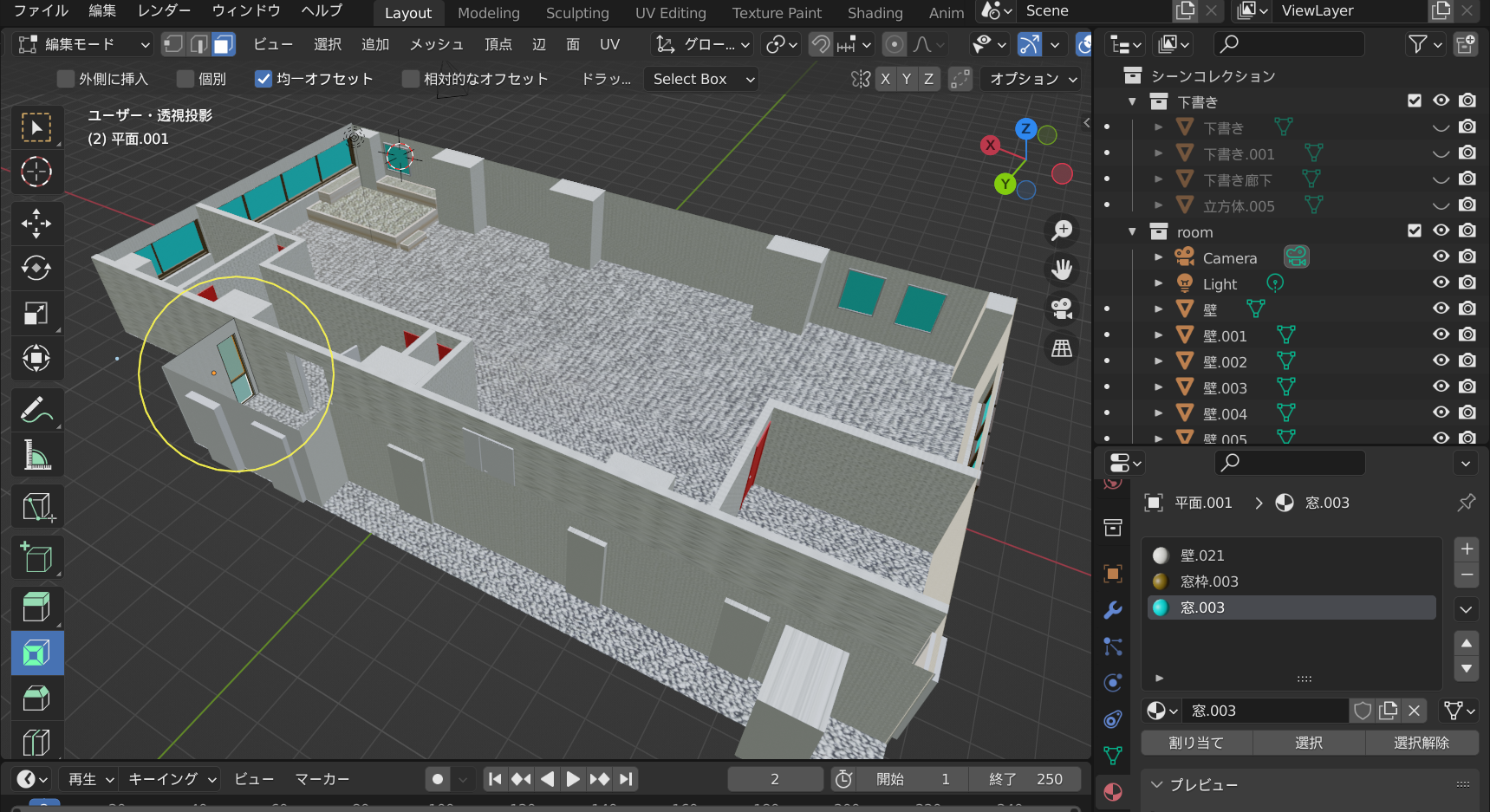
Task: Open the メッシュ menu
Action: pyautogui.click(x=436, y=44)
